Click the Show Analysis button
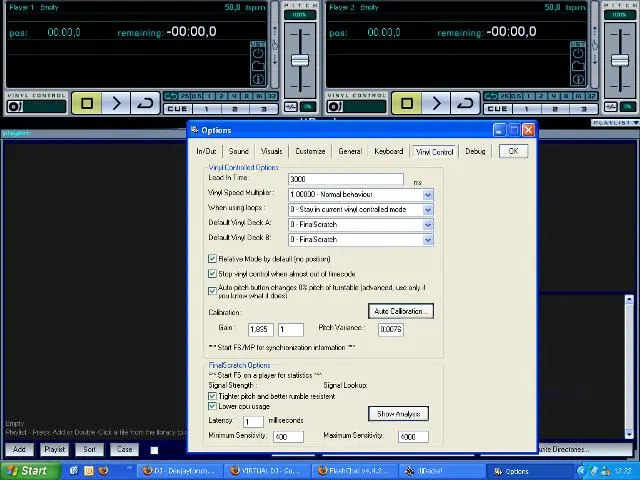The image size is (640, 480). point(398,414)
